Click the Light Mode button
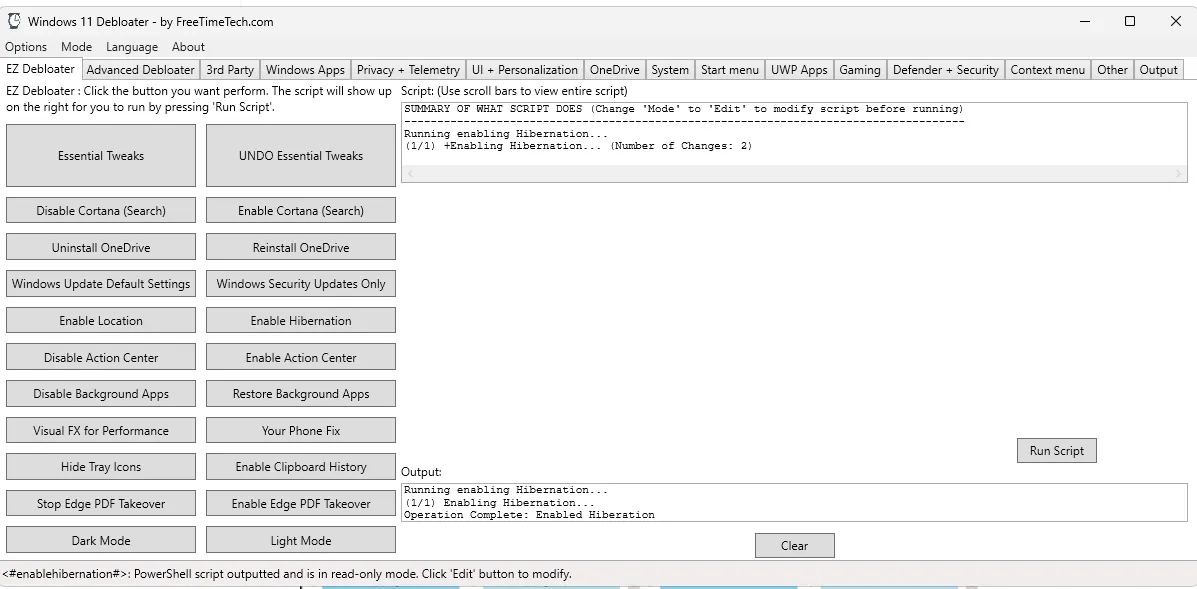 [x=301, y=540]
